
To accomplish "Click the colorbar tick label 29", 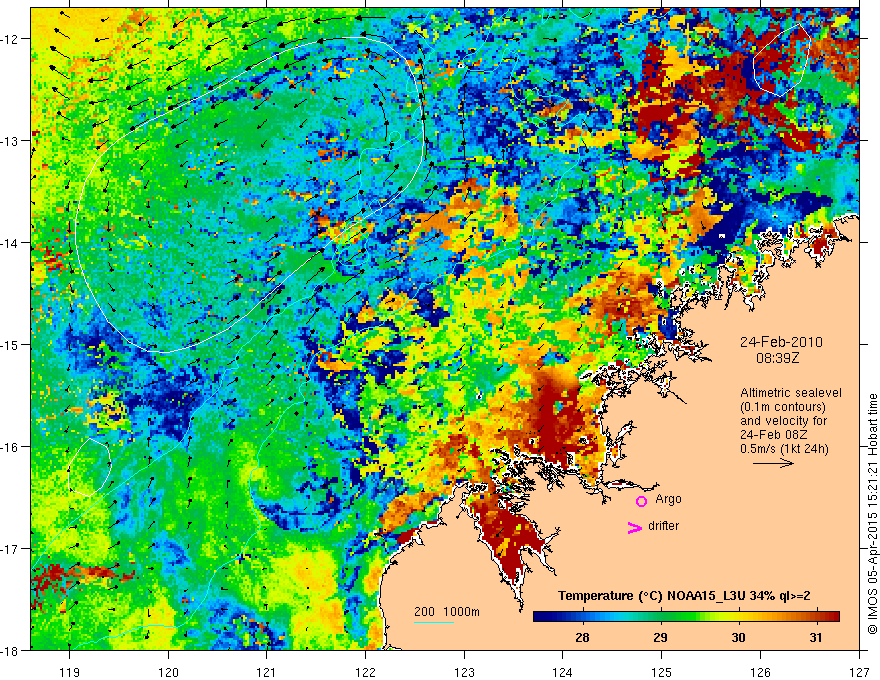I will click(x=660, y=637).
